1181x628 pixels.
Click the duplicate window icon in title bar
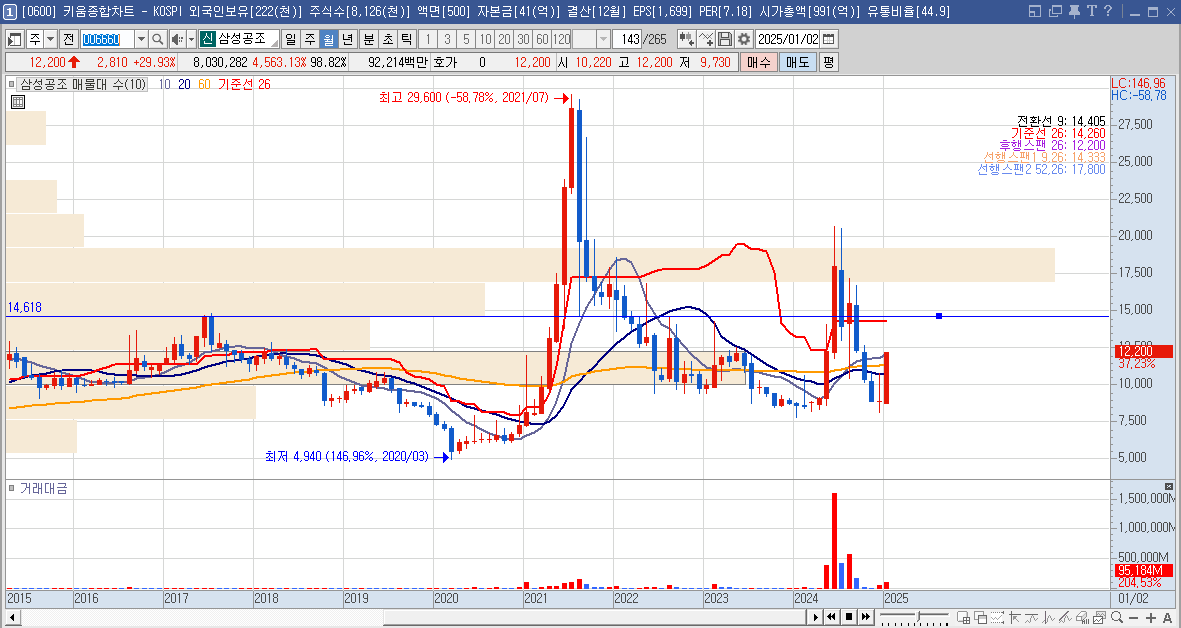click(1055, 11)
